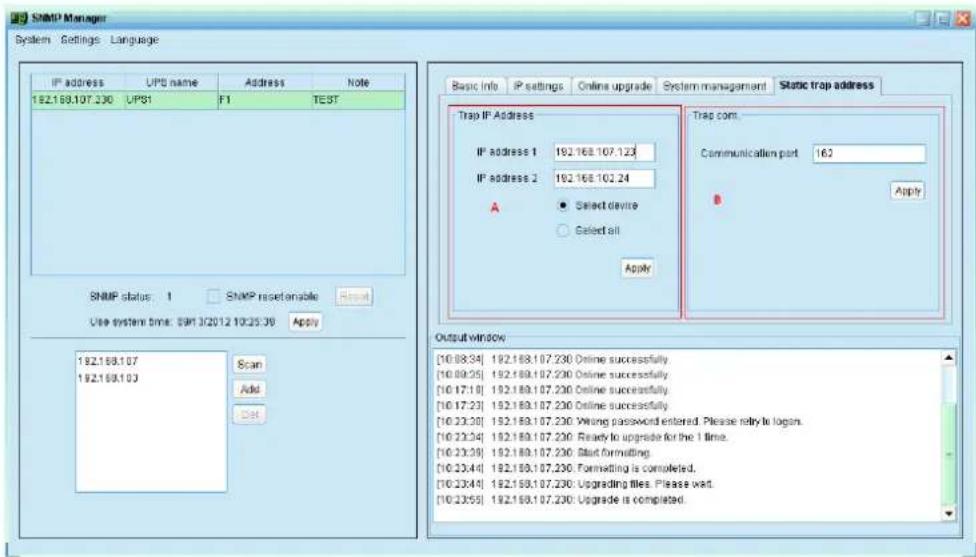This screenshot has width=976, height=557.
Task: Click the F1 address cell
Action: pos(265,100)
